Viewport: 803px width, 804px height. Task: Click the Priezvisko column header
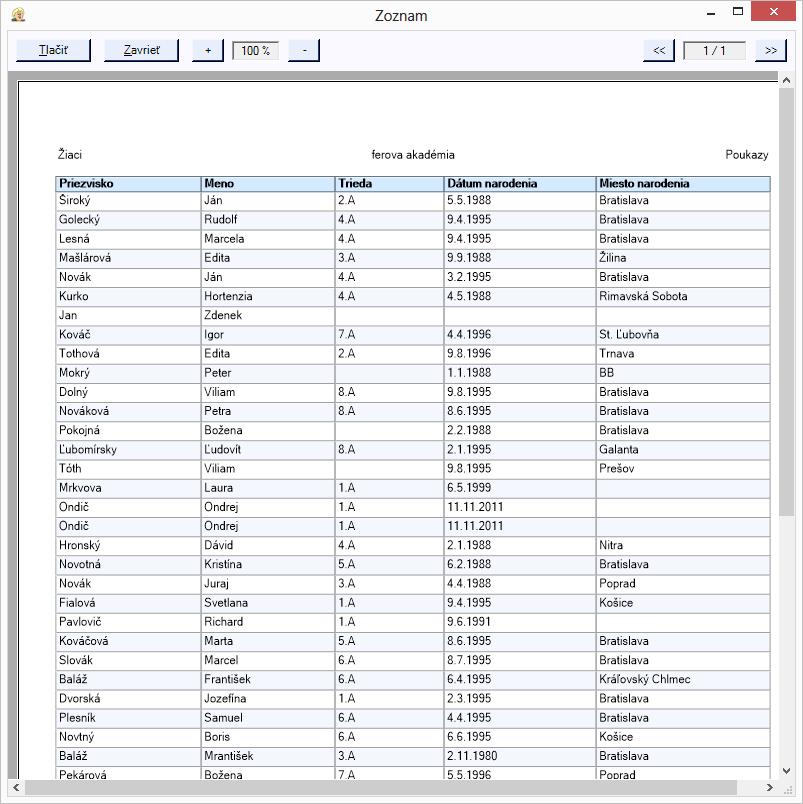pyautogui.click(x=128, y=184)
